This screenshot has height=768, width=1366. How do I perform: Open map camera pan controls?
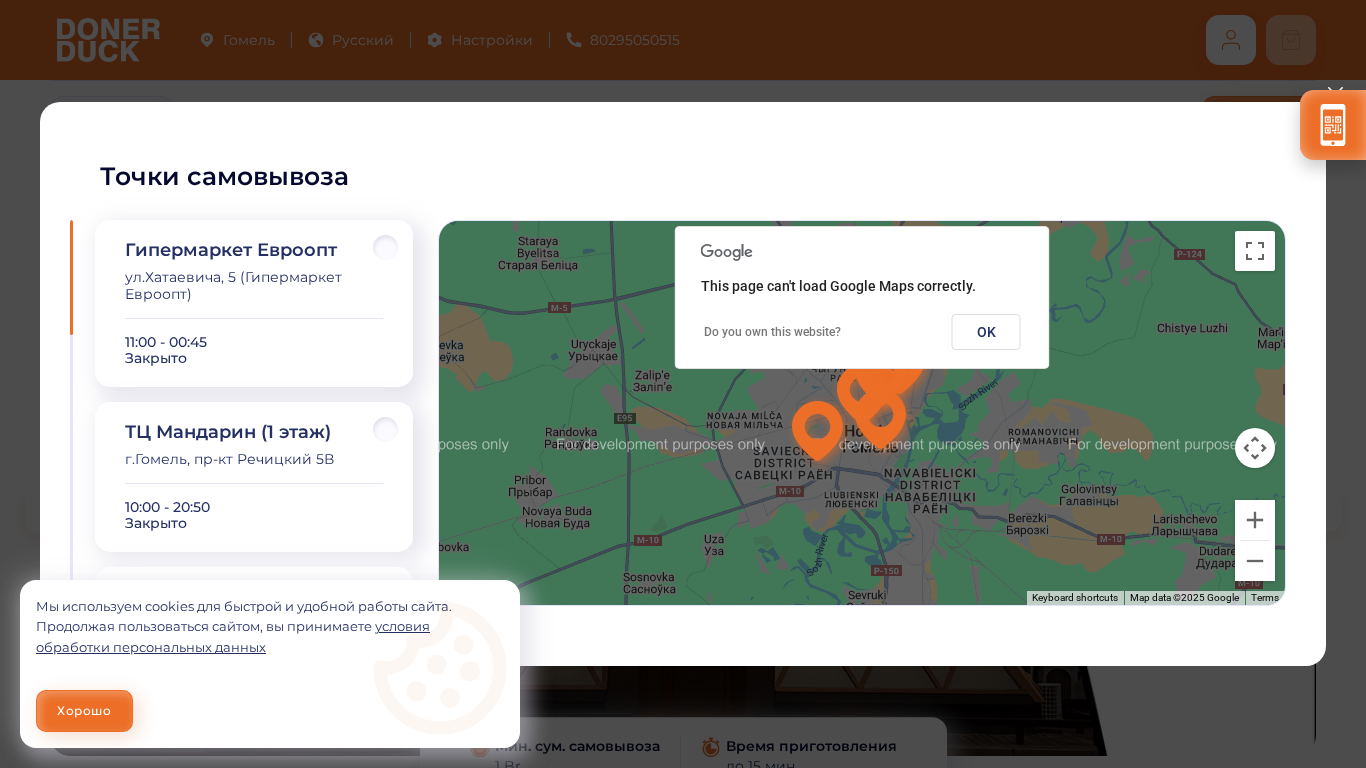(1255, 448)
